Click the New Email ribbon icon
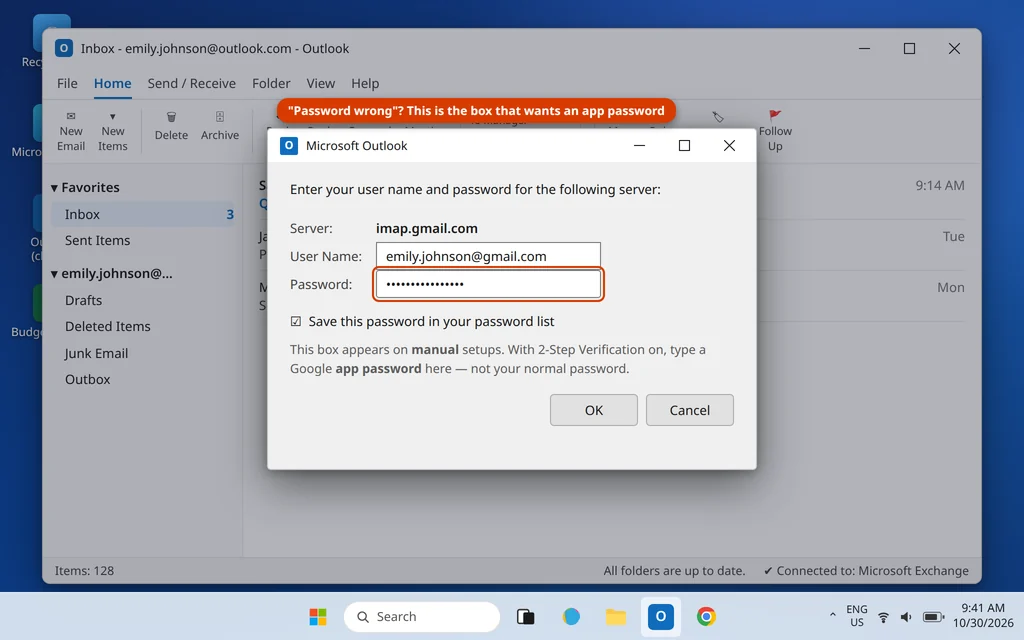1024x640 pixels. (x=71, y=116)
